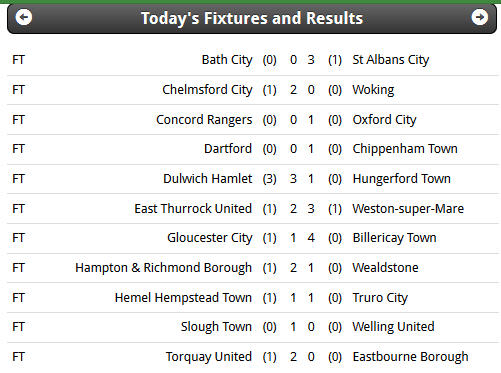Open Billericay Town team link
Image resolution: width=501 pixels, height=373 pixels.
[x=394, y=238]
